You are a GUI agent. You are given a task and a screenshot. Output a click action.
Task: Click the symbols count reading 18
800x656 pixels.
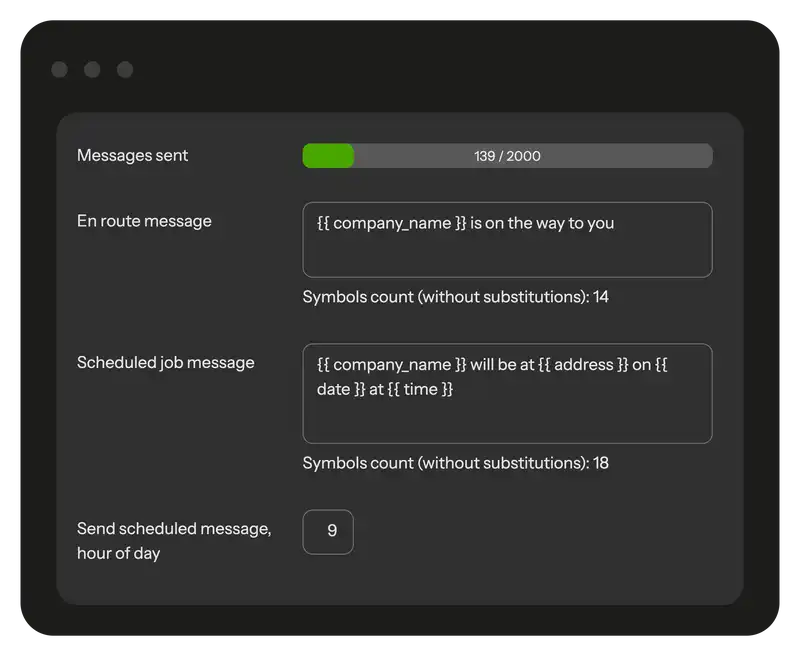click(455, 463)
